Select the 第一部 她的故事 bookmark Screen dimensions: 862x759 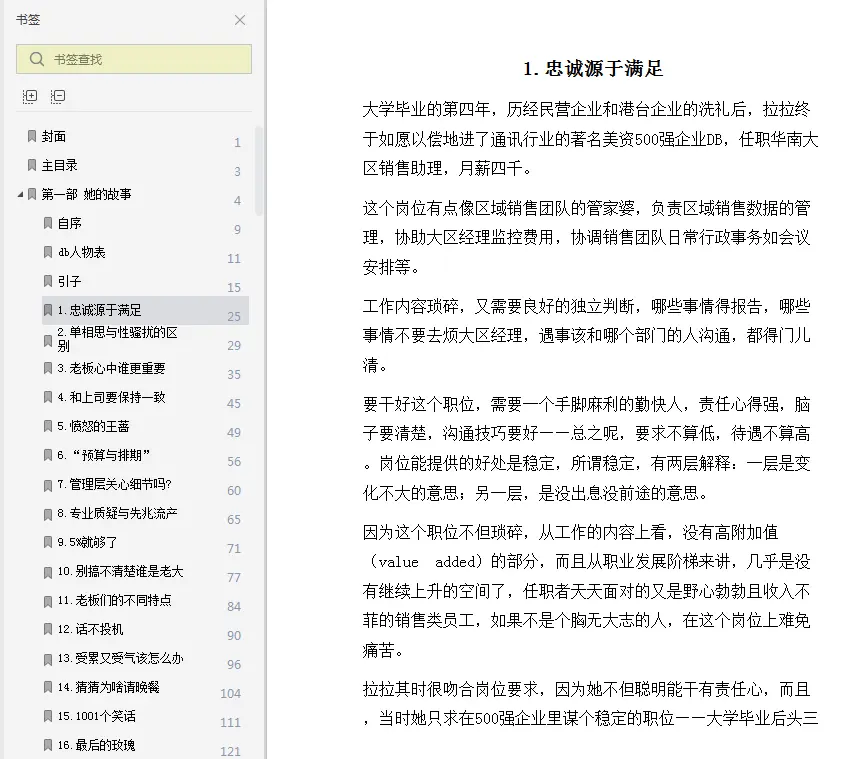pyautogui.click(x=86, y=194)
